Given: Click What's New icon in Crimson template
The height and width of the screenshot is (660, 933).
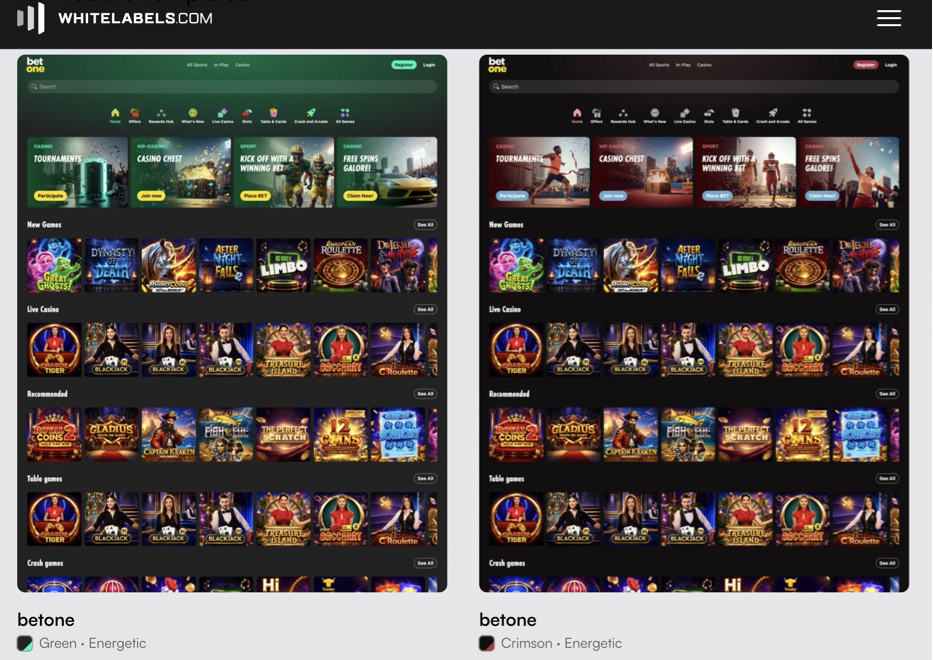Looking at the screenshot, I should 655,113.
